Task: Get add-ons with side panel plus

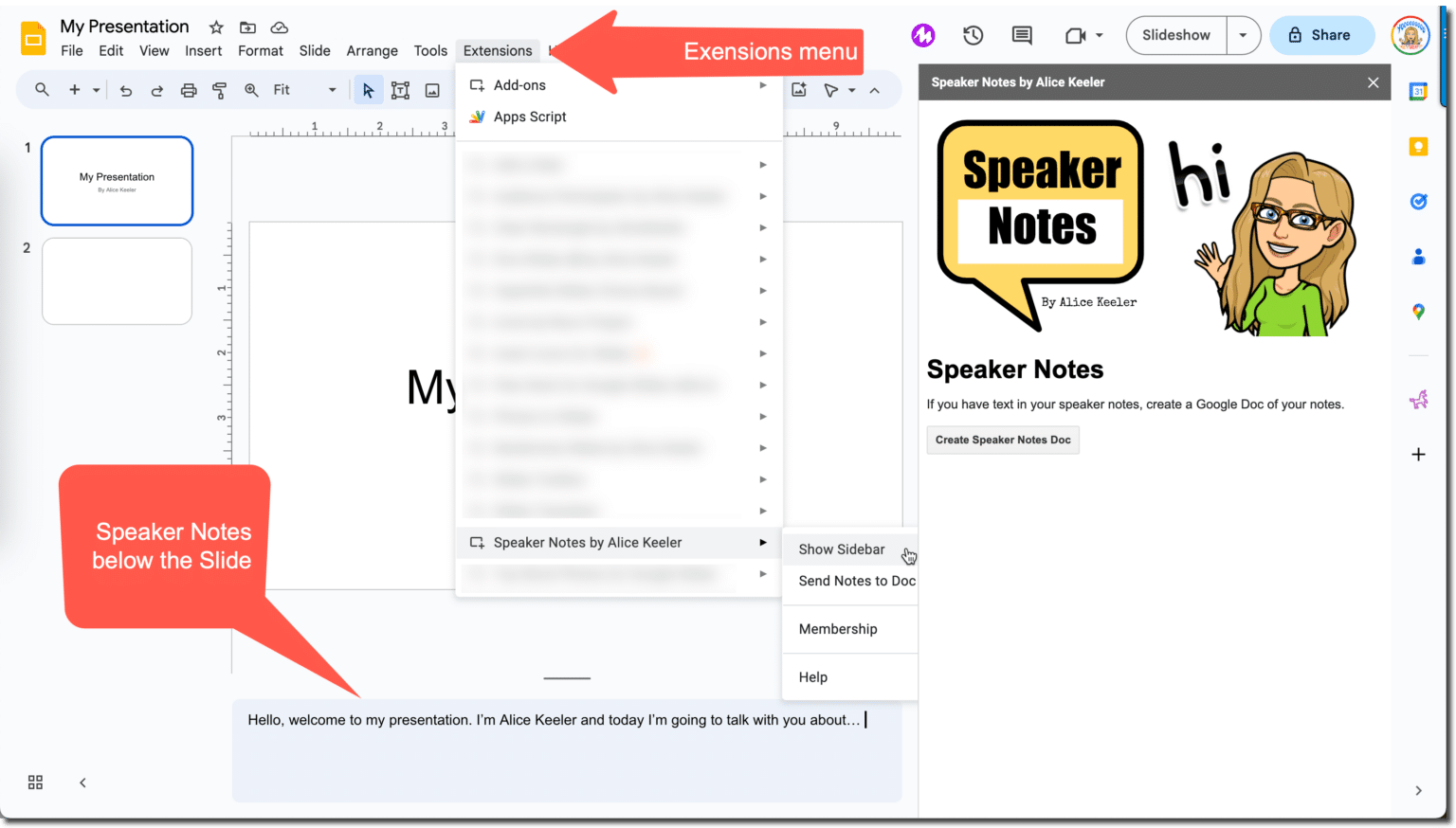Action: pos(1418,455)
